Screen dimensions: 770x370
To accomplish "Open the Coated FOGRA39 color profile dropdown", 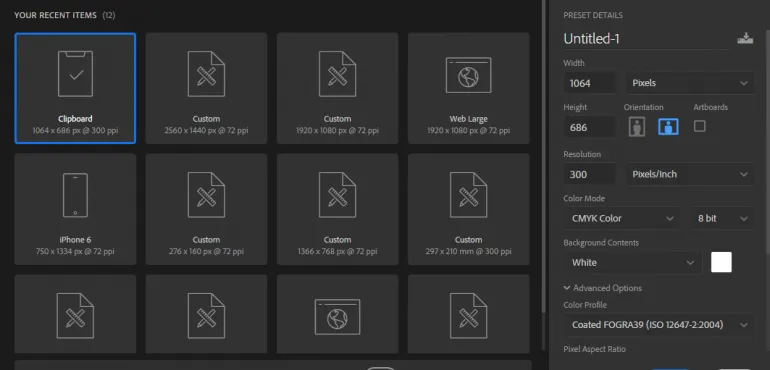I will tap(659, 325).
